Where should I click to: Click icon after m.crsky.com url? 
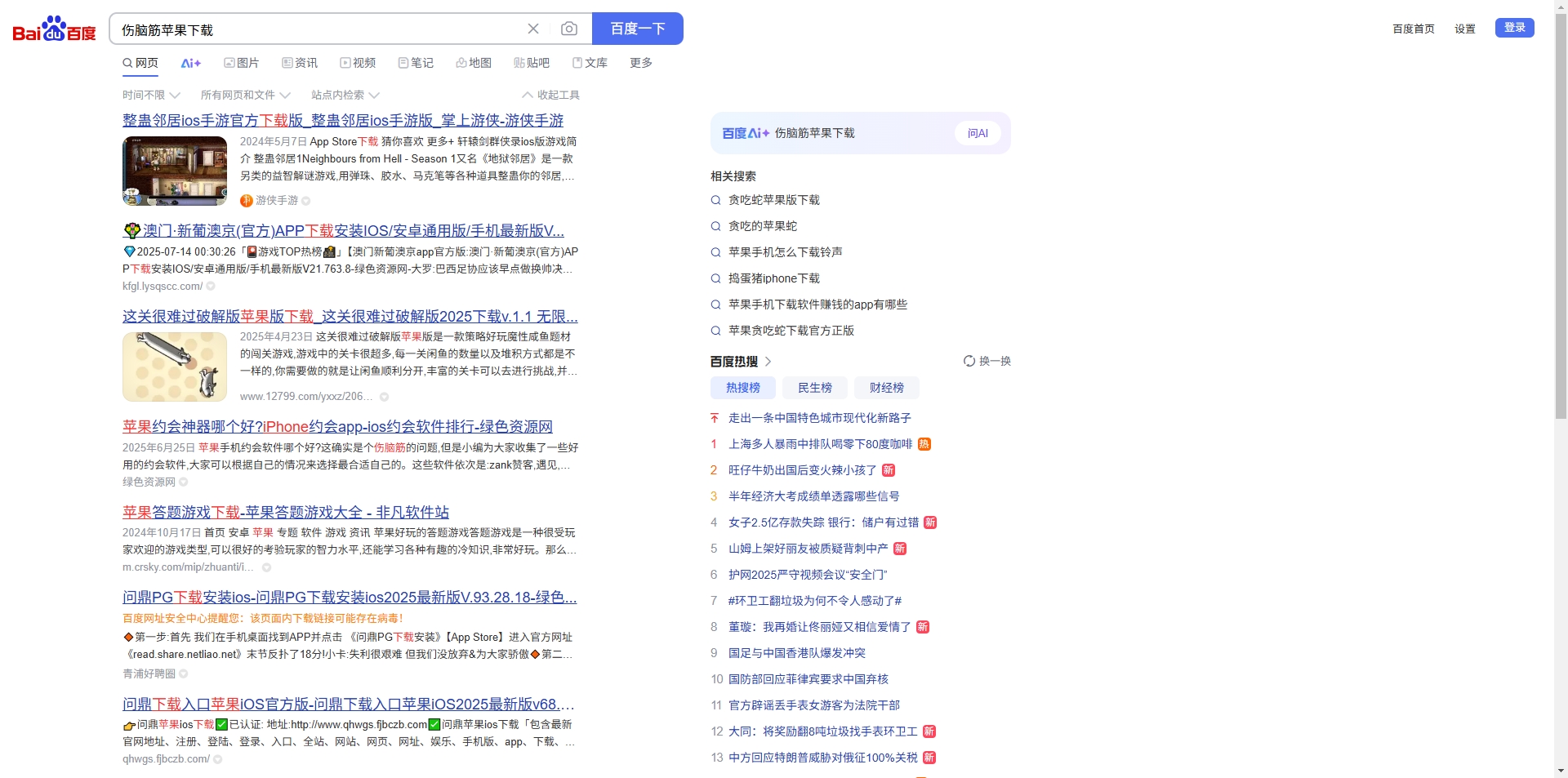(266, 567)
